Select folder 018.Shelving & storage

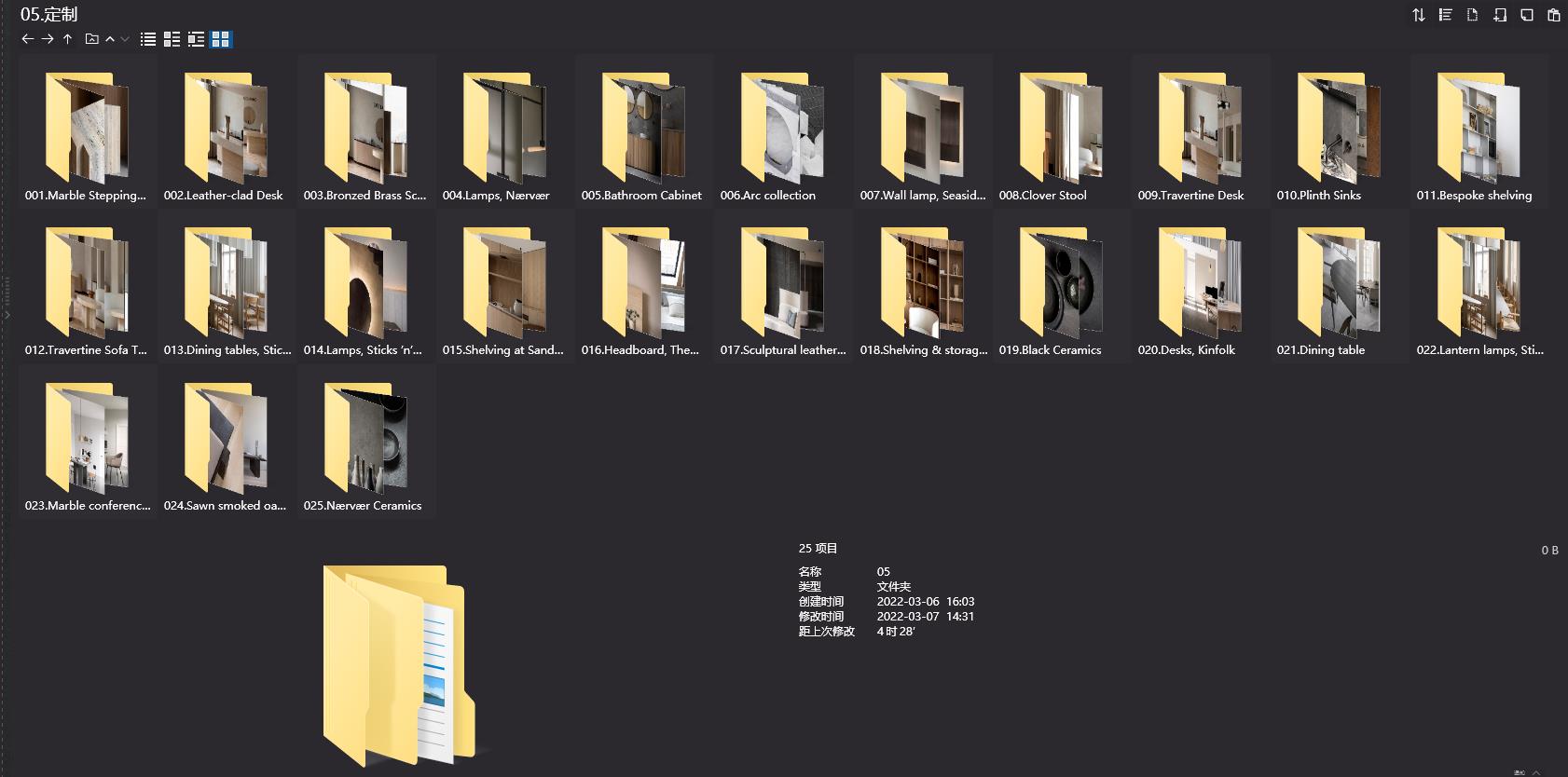point(923,285)
